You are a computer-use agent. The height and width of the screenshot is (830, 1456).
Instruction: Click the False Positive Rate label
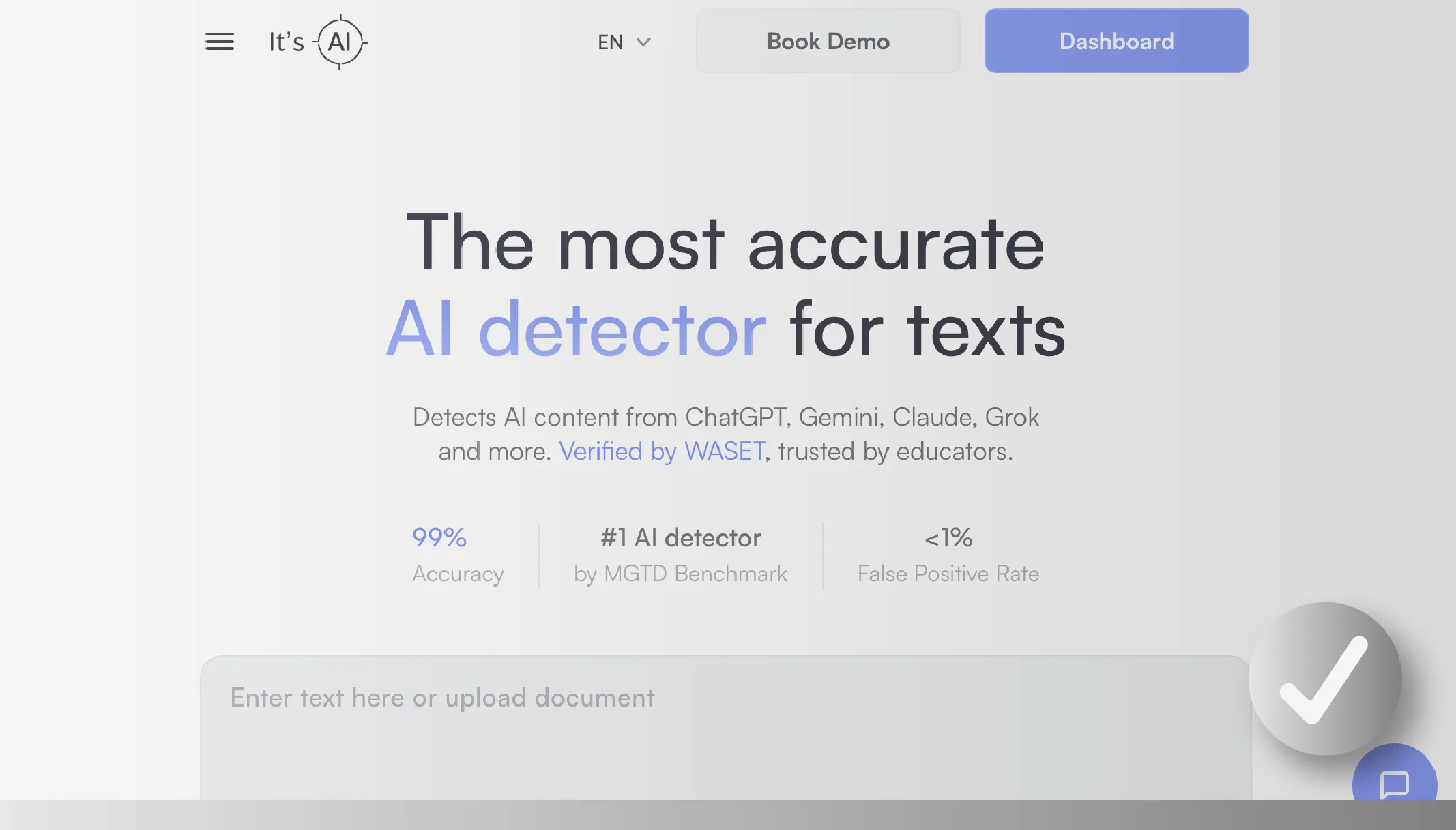pos(948,574)
